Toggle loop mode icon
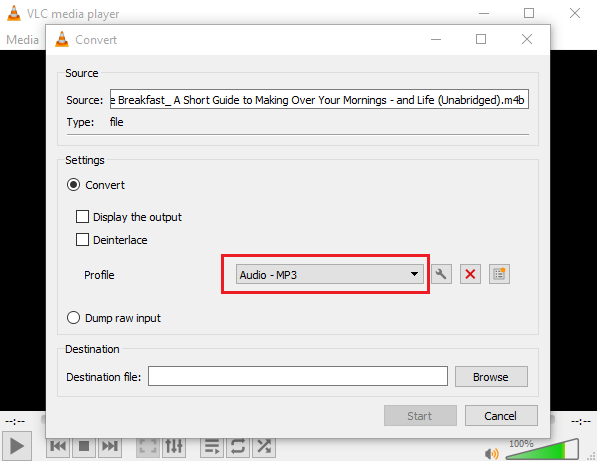 tap(238, 446)
